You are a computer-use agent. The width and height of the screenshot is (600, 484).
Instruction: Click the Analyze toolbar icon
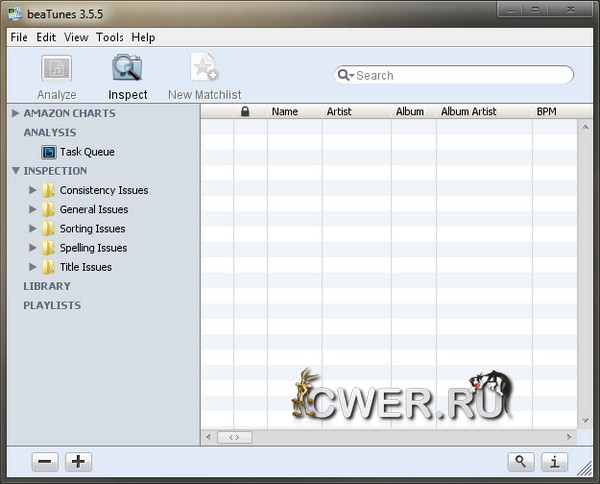[x=56, y=69]
